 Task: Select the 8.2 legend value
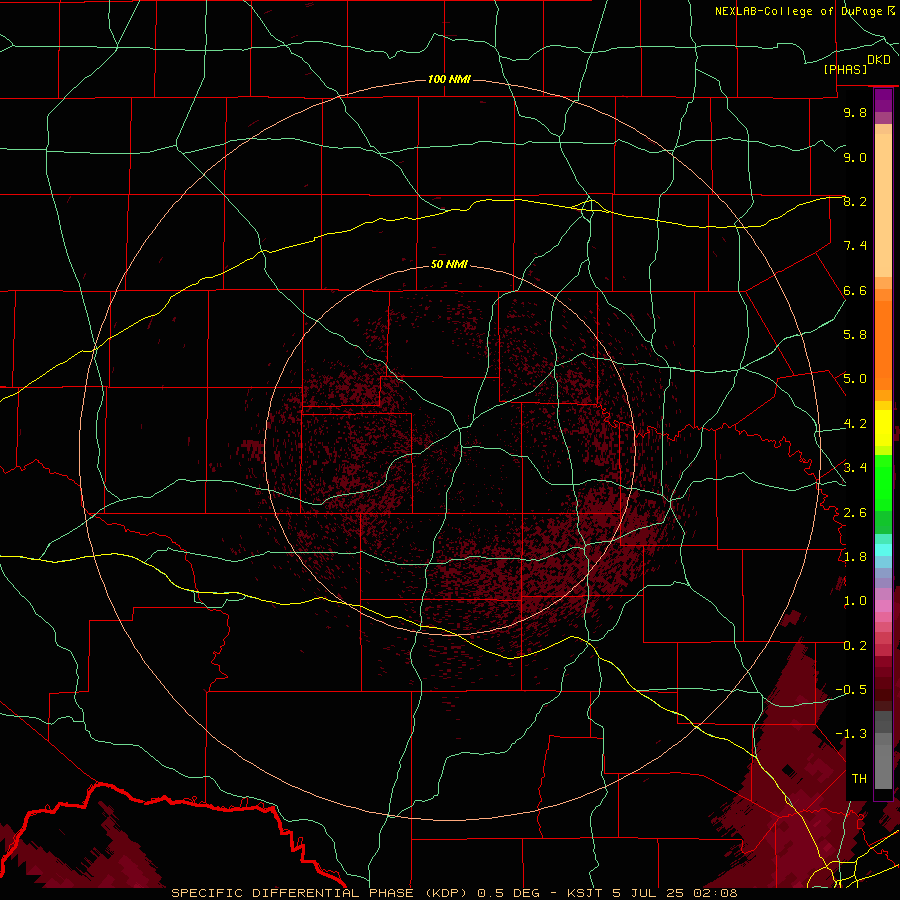(855, 201)
